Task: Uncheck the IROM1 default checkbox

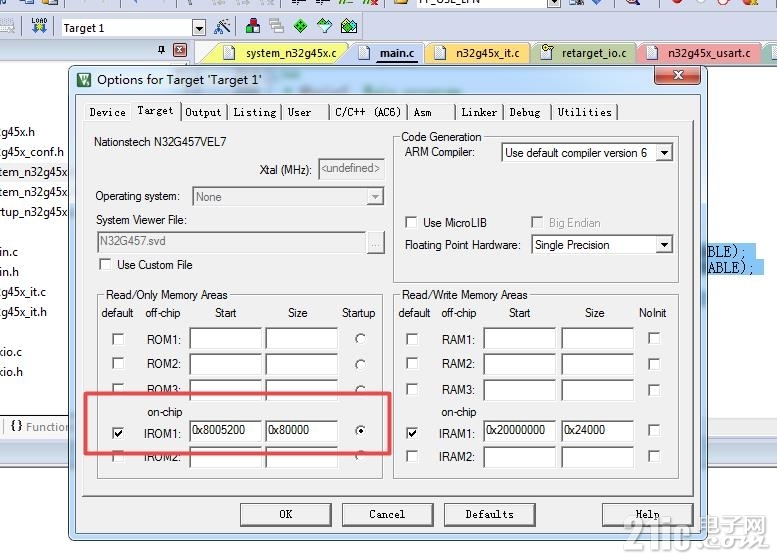Action: 118,433
